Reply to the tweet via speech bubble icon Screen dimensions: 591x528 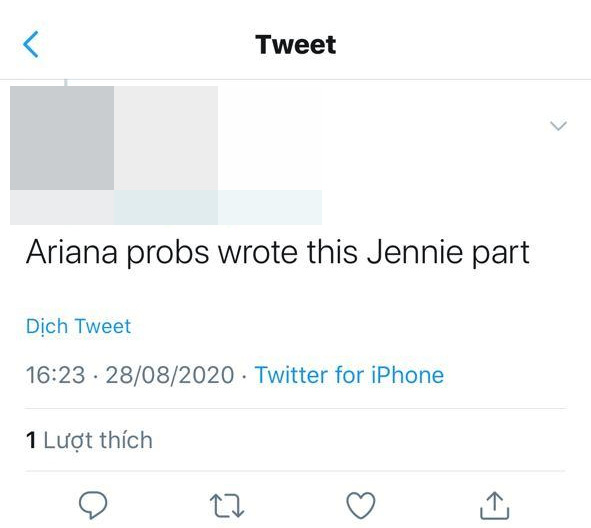coord(93,505)
